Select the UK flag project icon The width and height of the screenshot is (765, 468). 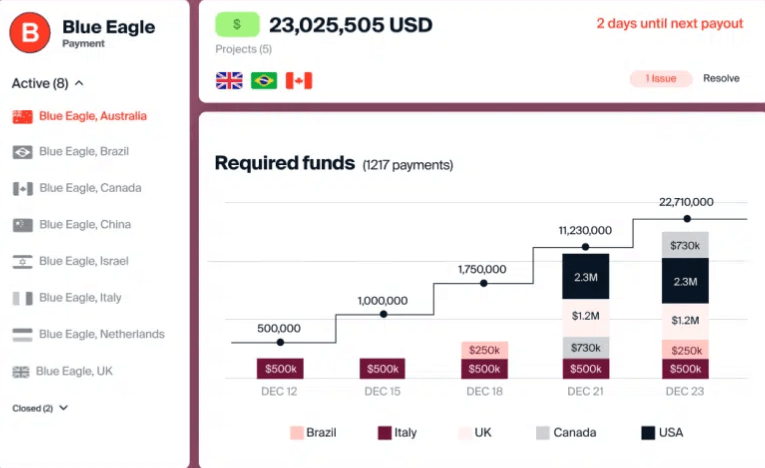tap(229, 81)
